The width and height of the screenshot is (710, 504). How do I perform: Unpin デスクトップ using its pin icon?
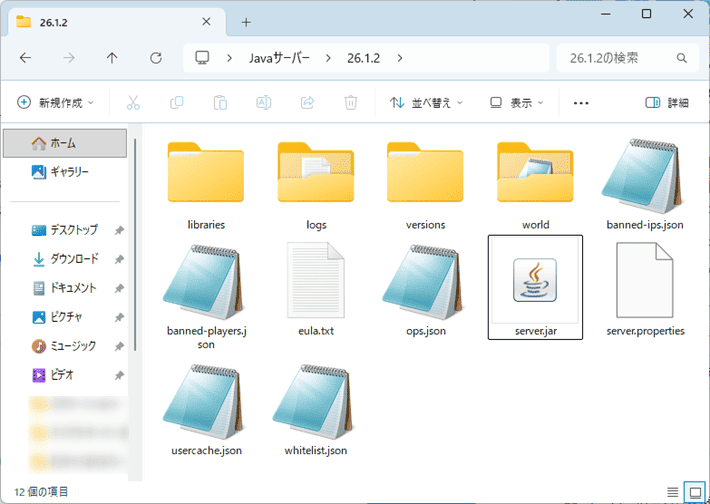[x=119, y=230]
